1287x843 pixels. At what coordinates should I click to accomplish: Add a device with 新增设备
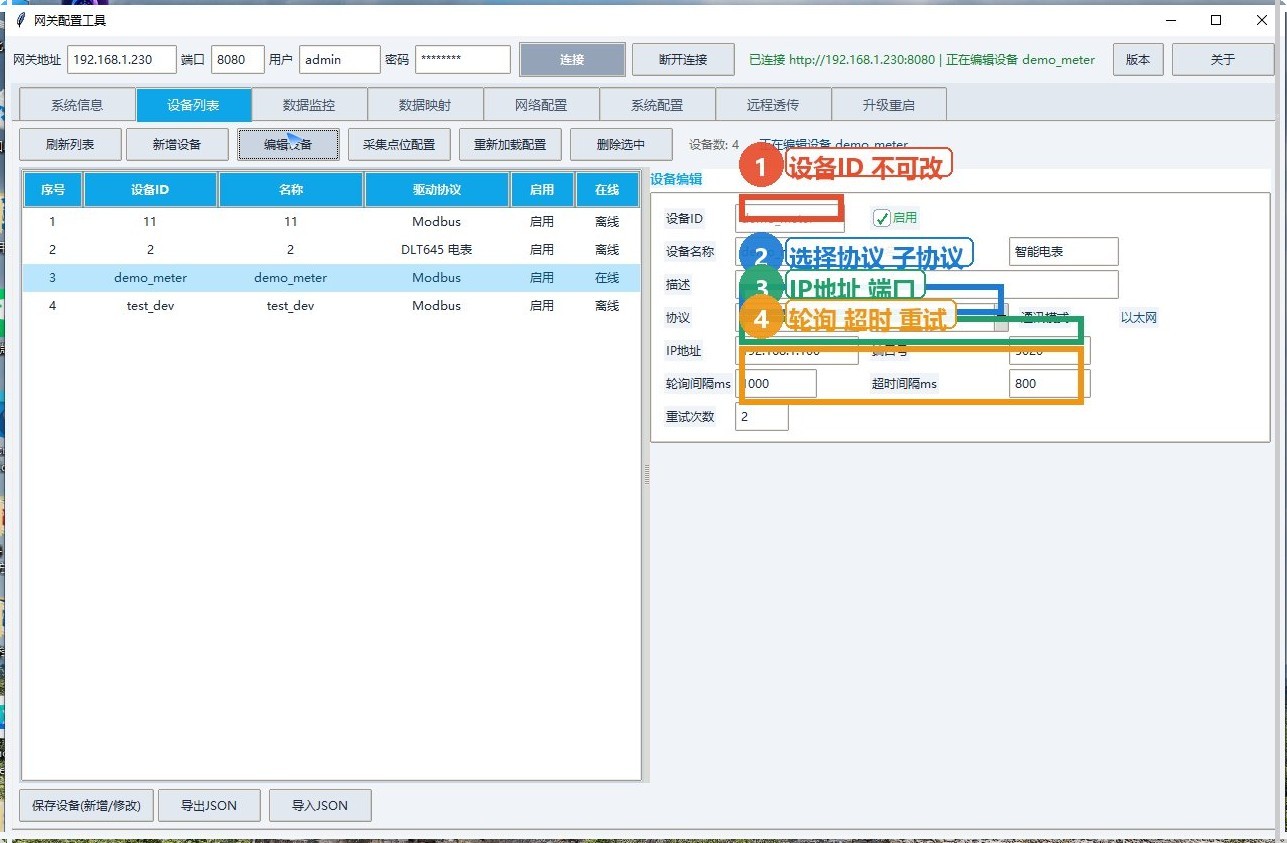[x=177, y=144]
